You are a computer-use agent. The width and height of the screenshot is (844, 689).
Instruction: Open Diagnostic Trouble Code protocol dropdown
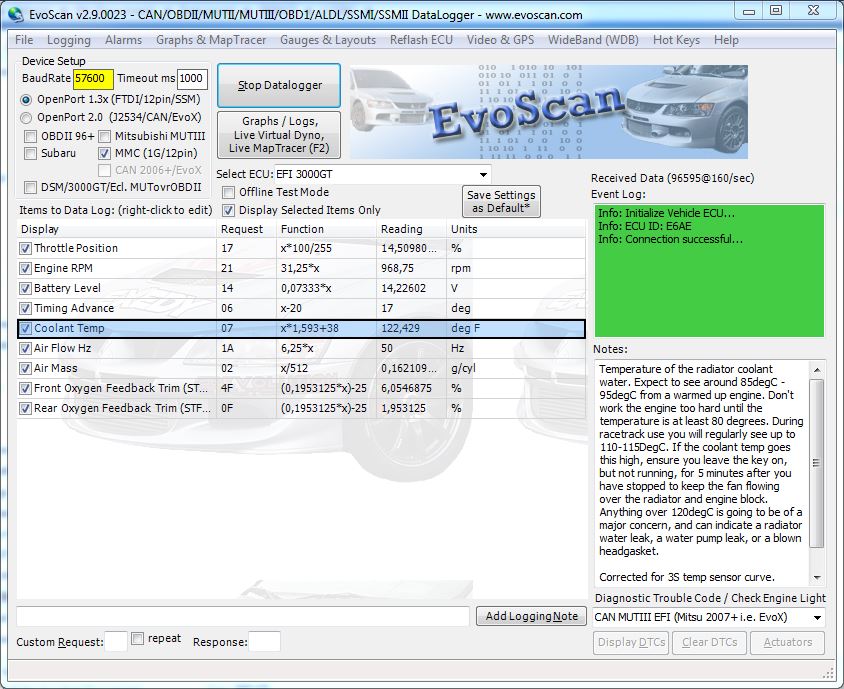pyautogui.click(x=817, y=617)
